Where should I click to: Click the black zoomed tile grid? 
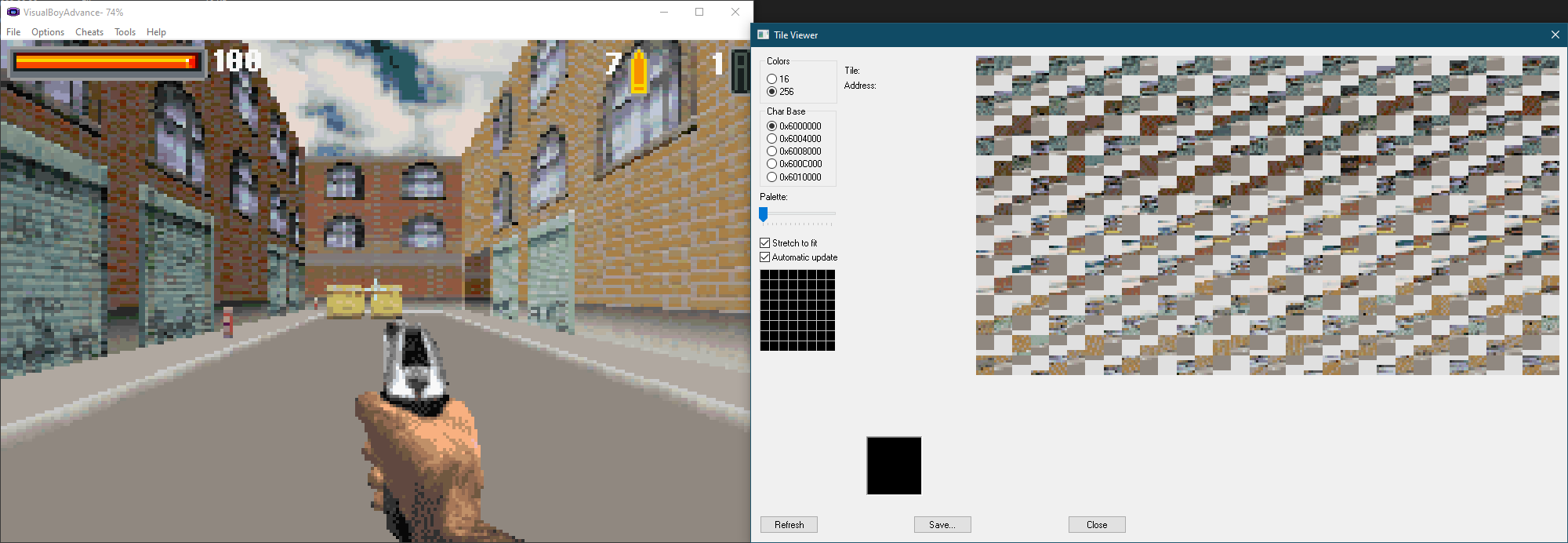797,310
